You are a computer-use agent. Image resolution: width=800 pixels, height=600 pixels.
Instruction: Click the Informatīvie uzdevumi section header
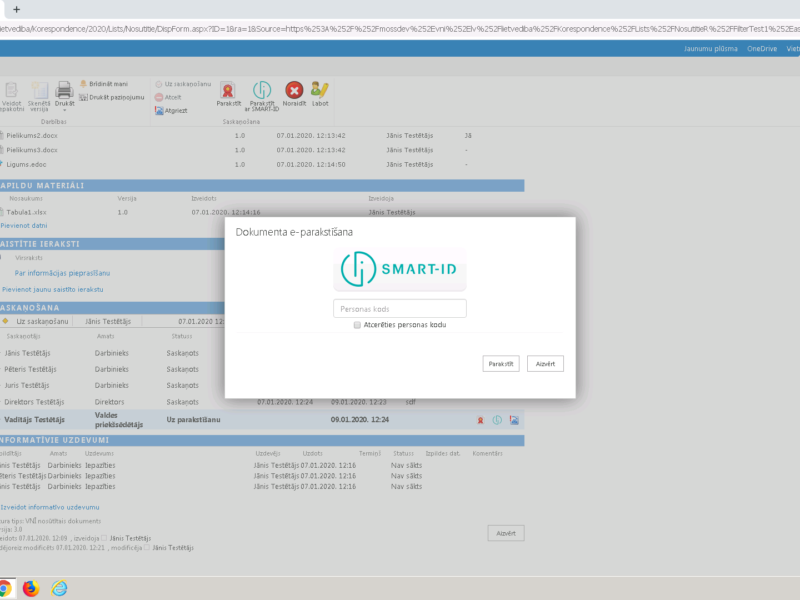click(262, 440)
